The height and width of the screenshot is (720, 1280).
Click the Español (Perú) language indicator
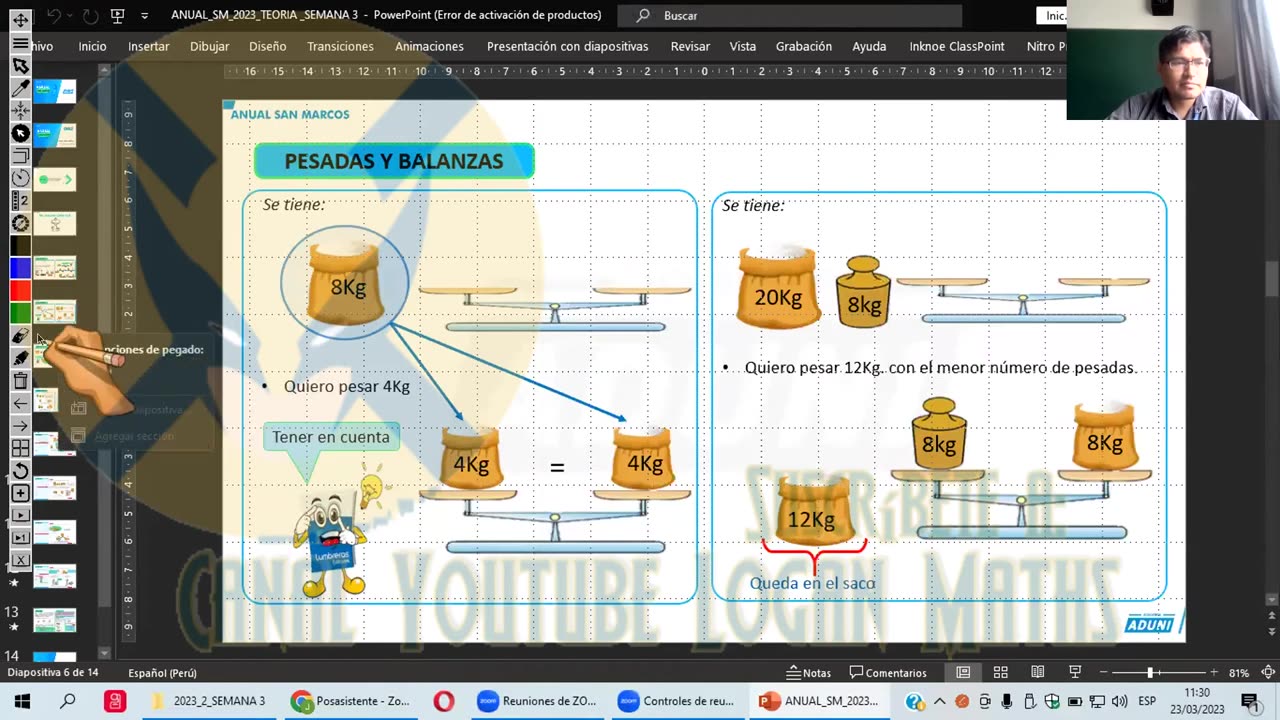(162, 673)
